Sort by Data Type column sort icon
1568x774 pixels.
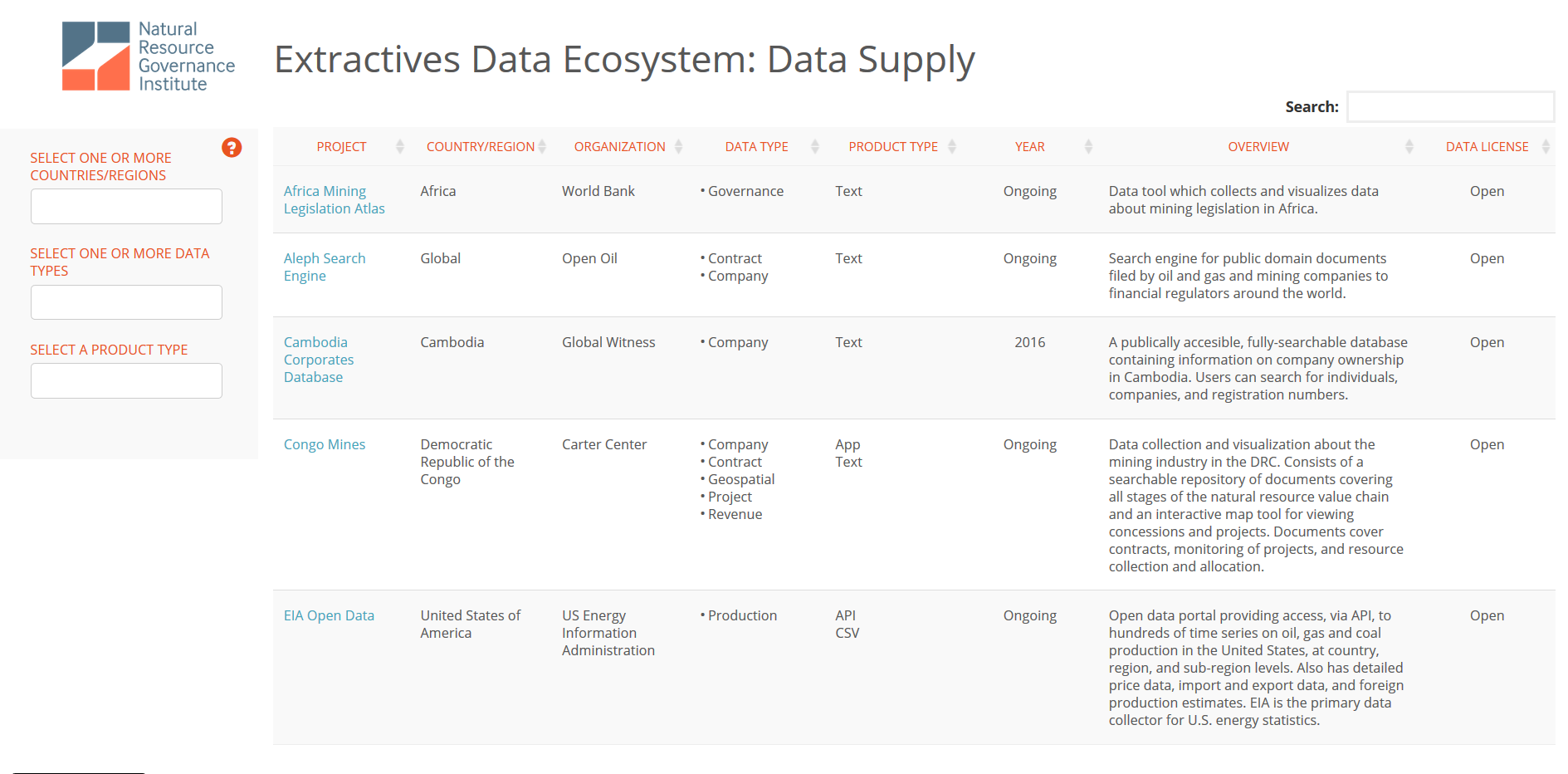click(x=814, y=147)
